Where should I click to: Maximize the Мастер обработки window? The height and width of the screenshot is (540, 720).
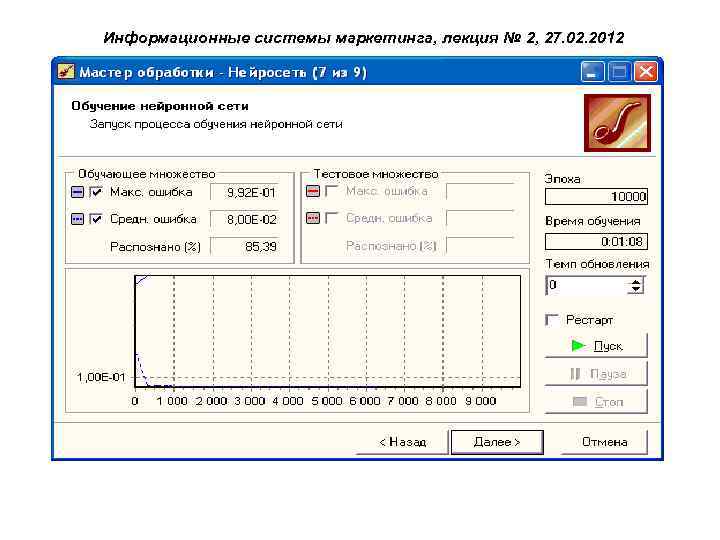click(619, 72)
